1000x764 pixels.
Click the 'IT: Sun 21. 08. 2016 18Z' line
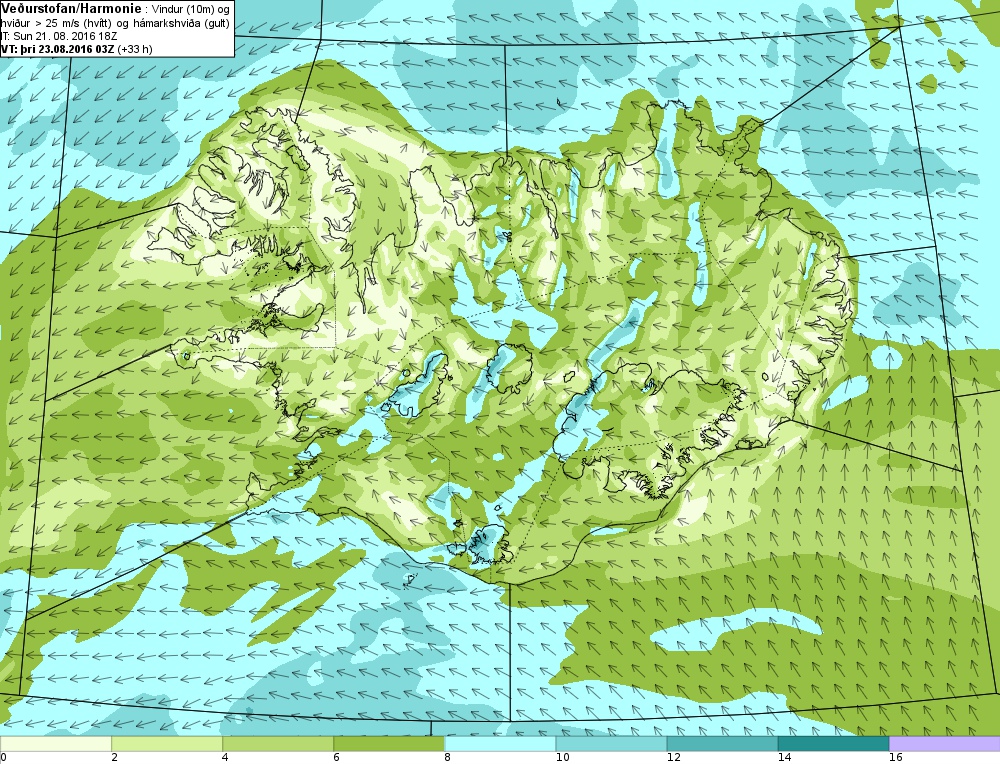point(59,36)
